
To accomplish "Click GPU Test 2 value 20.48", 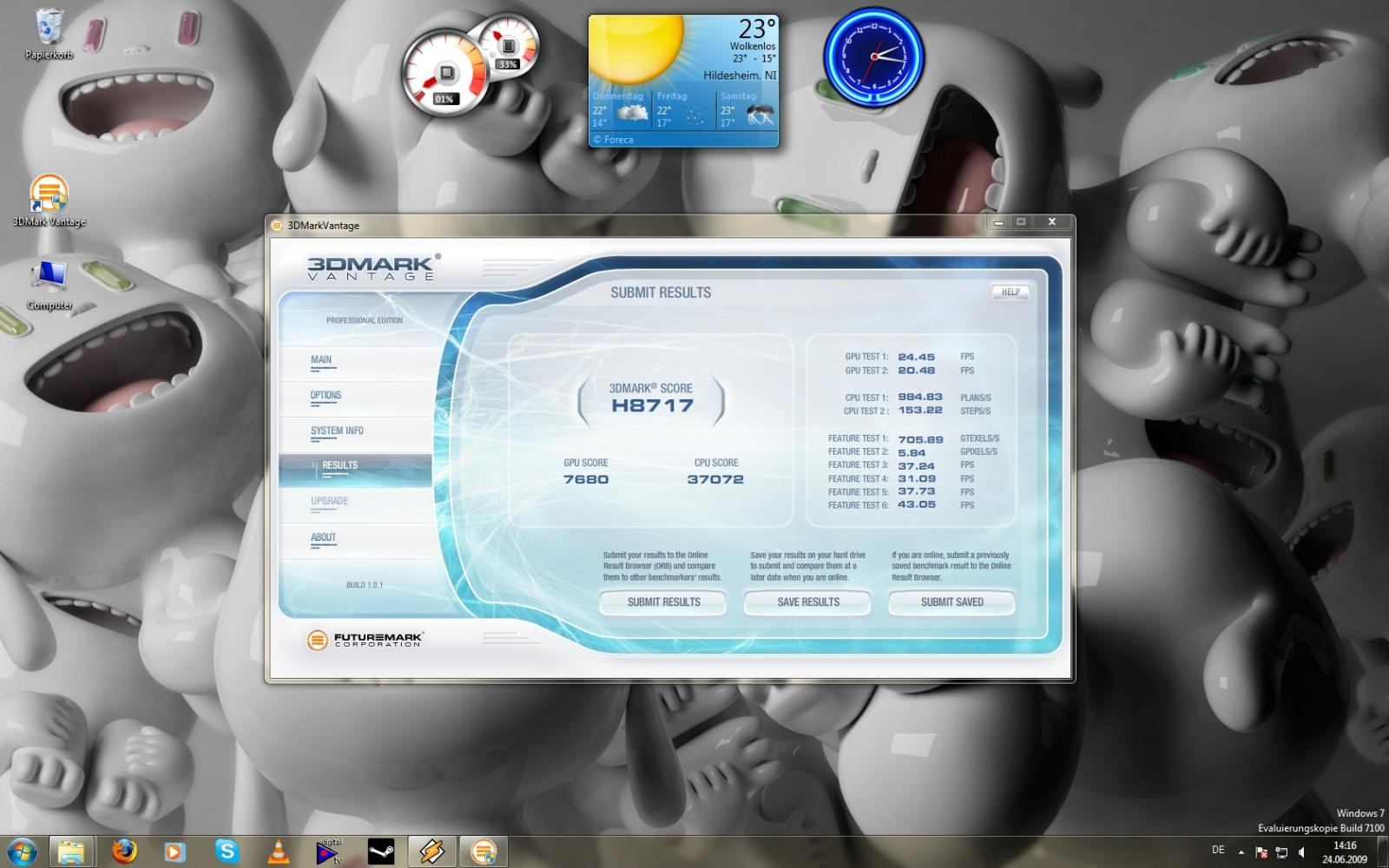I will (x=917, y=371).
